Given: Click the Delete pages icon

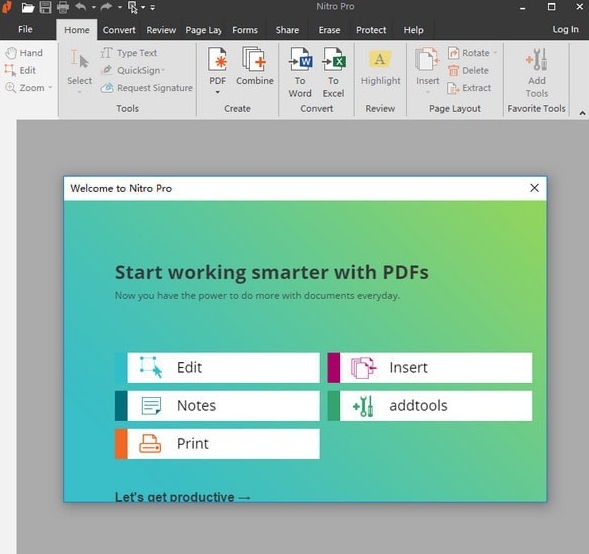Looking at the screenshot, I should point(453,70).
